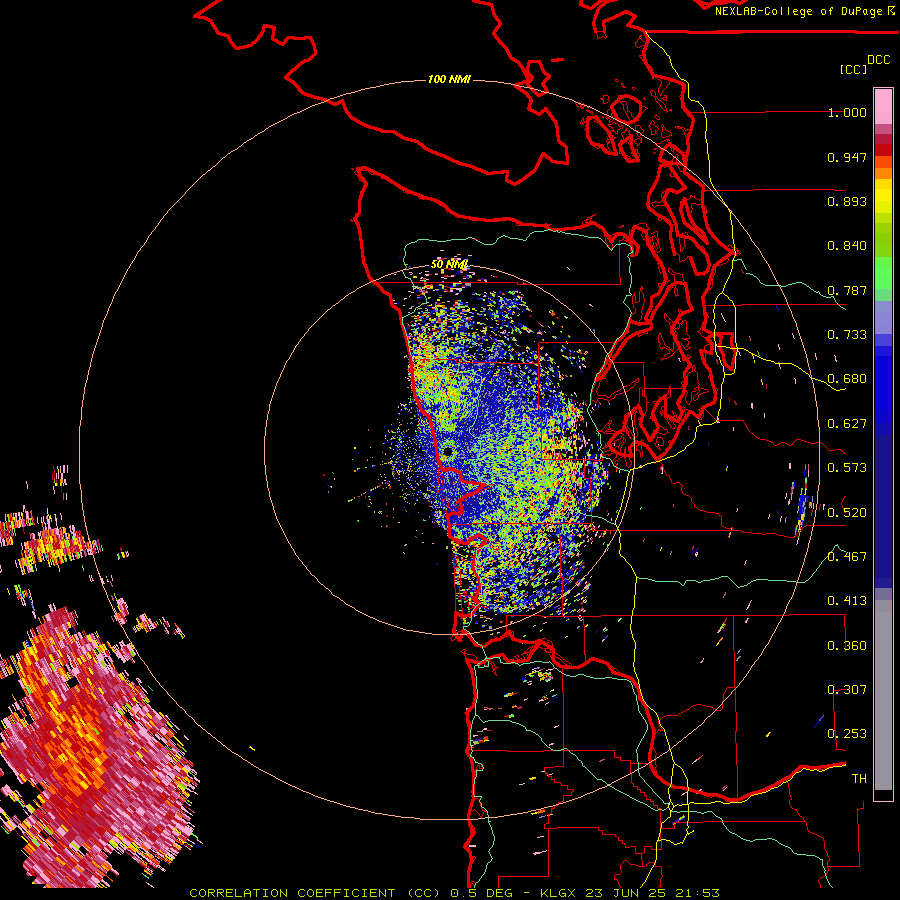The width and height of the screenshot is (900, 900).
Task: Click the 100 NMI range ring label
Action: point(449,79)
